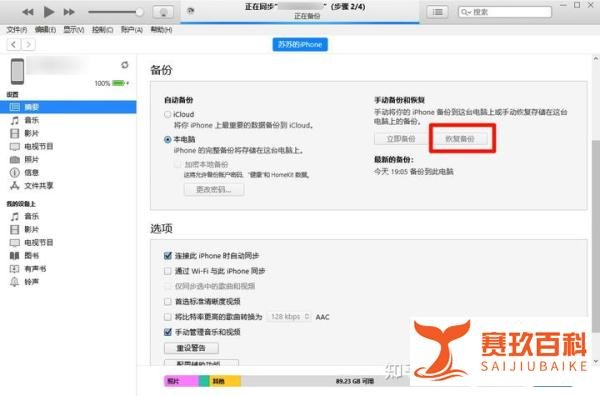
Task: Enable 通过 Wi-Fi 与此 iPhone 同步 checkbox
Action: 167,271
